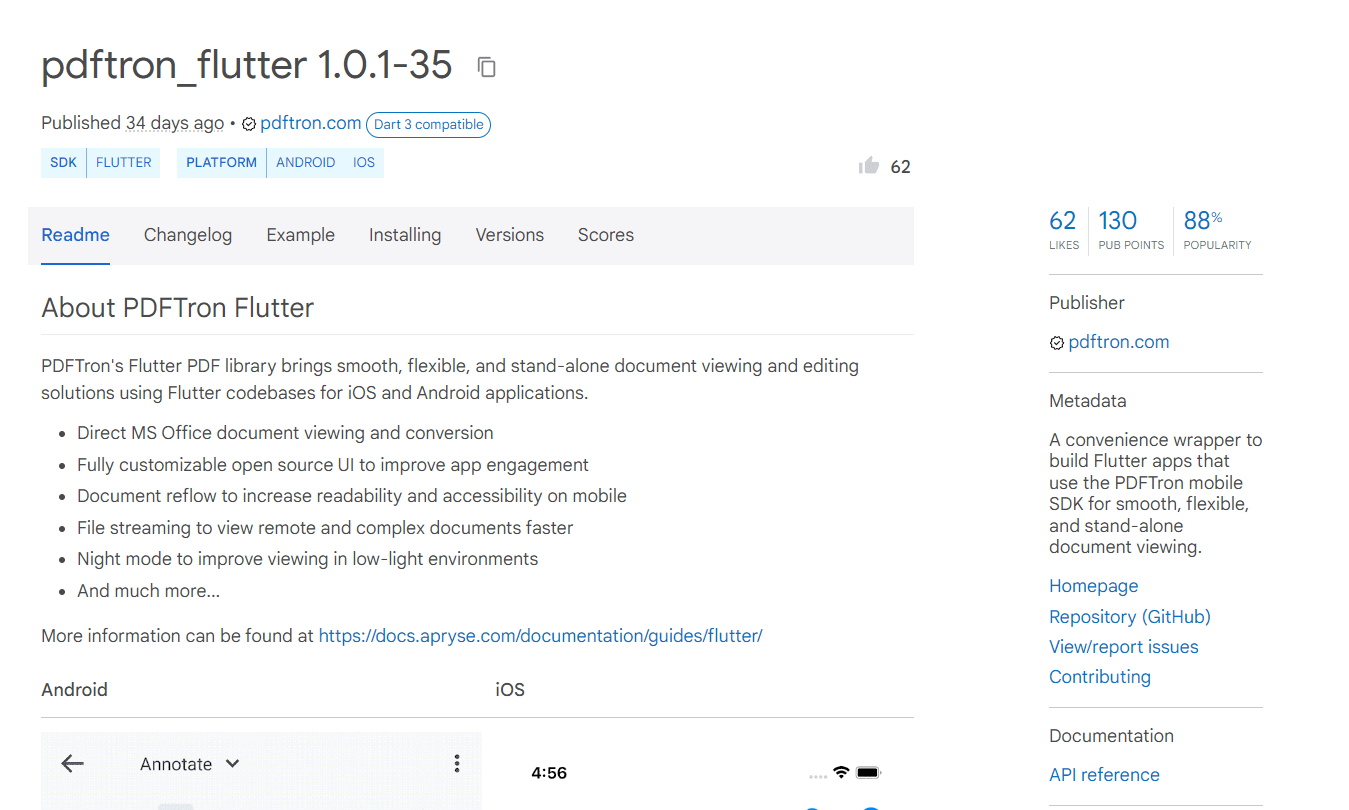Copy the package name using the copy icon
Viewport: 1349px width, 810px height.
click(x=486, y=66)
